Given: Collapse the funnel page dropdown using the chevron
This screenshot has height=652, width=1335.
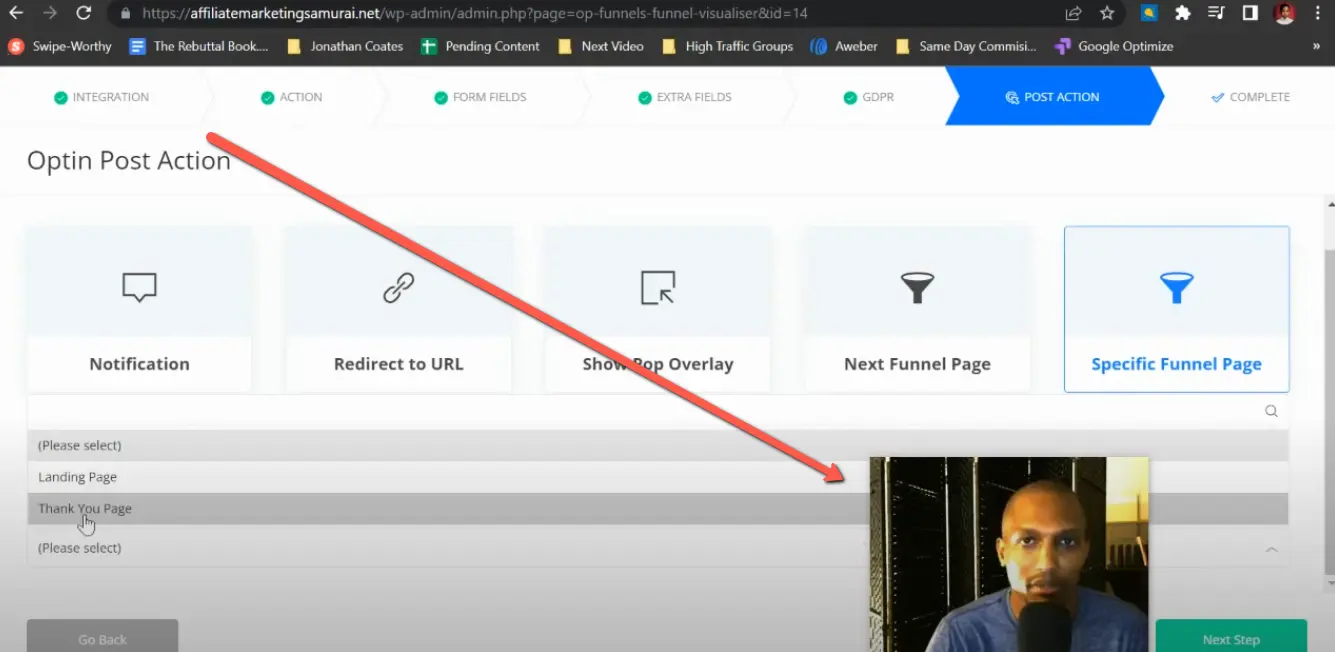Looking at the screenshot, I should click(1271, 549).
